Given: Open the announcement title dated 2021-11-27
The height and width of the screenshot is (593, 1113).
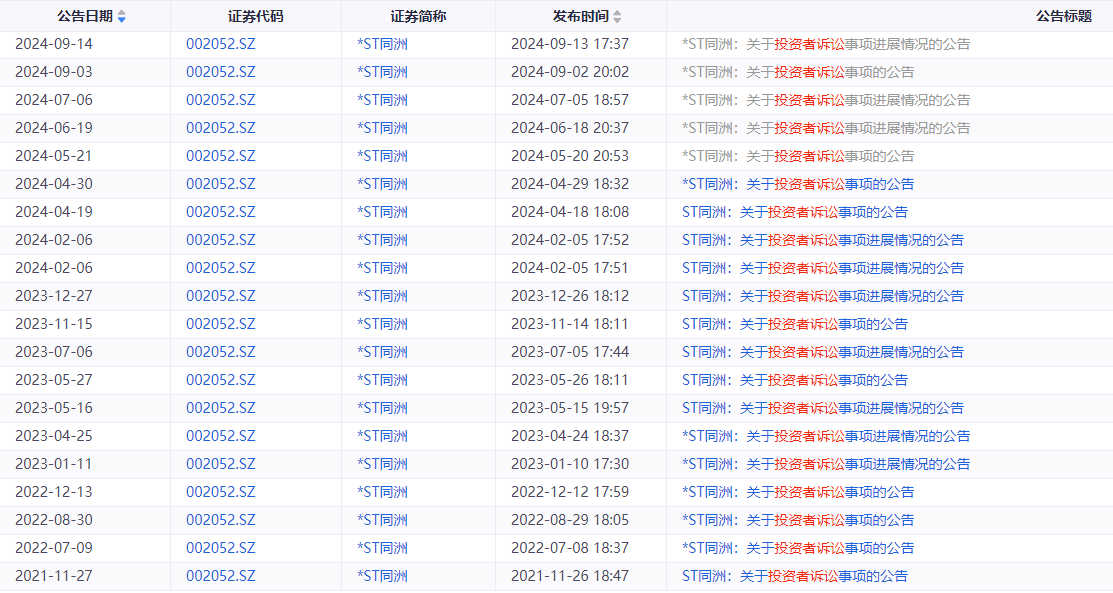Looking at the screenshot, I should point(794,576).
